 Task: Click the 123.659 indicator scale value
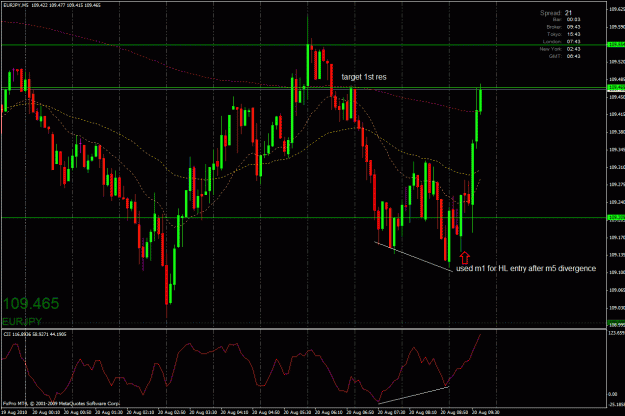[616, 332]
